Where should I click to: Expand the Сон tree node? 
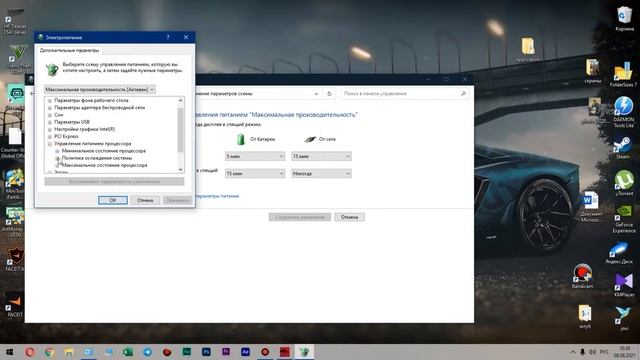click(x=50, y=115)
